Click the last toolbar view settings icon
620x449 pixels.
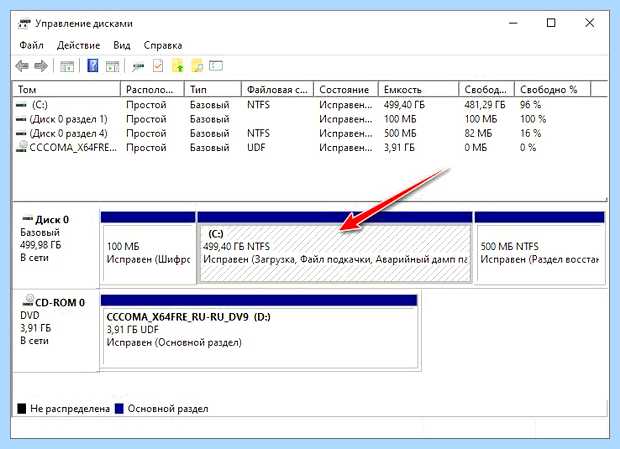(x=216, y=66)
